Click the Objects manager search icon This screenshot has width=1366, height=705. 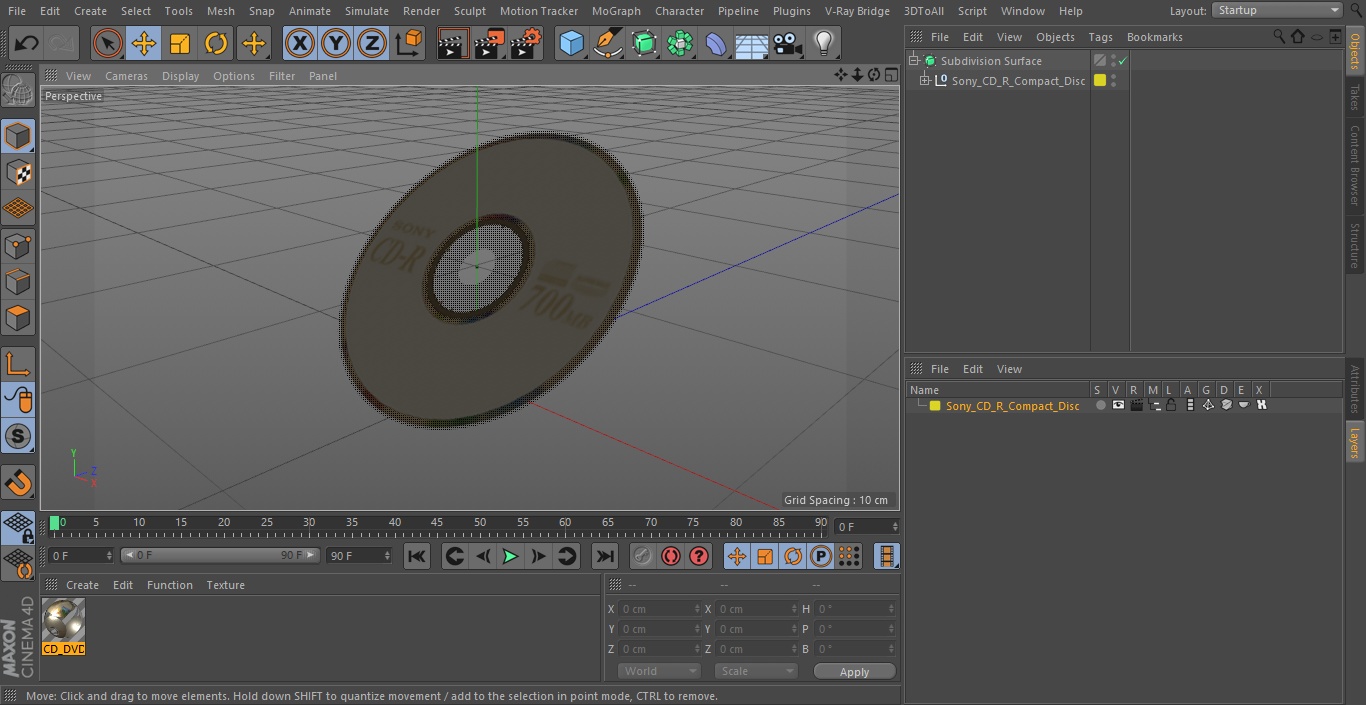(1279, 37)
